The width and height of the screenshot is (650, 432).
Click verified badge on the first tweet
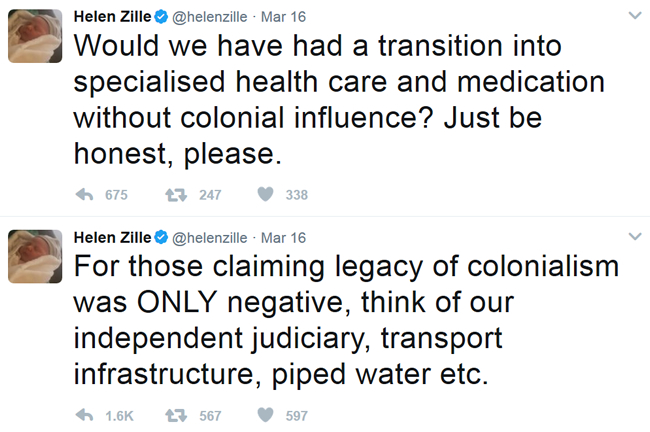click(x=161, y=17)
